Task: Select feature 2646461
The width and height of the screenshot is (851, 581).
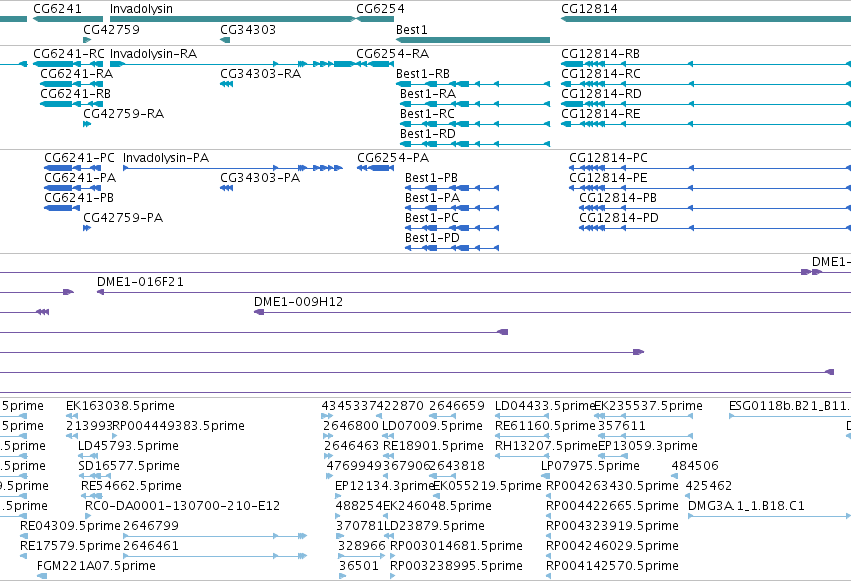Action: click(215, 556)
